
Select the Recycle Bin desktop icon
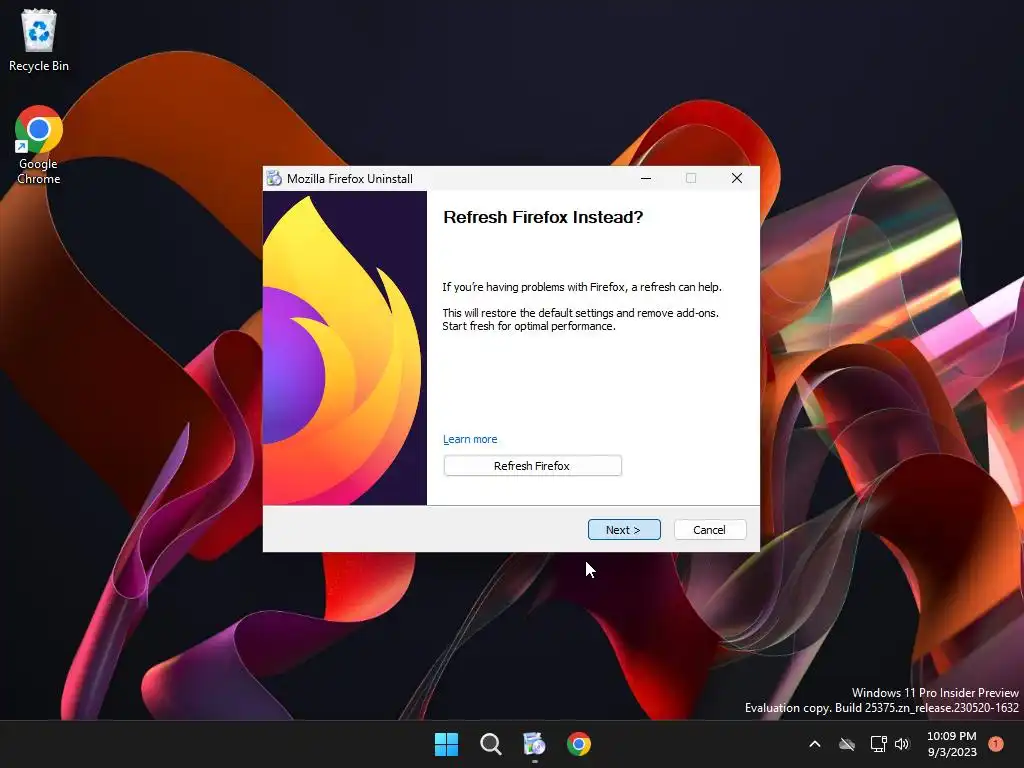pos(39,40)
